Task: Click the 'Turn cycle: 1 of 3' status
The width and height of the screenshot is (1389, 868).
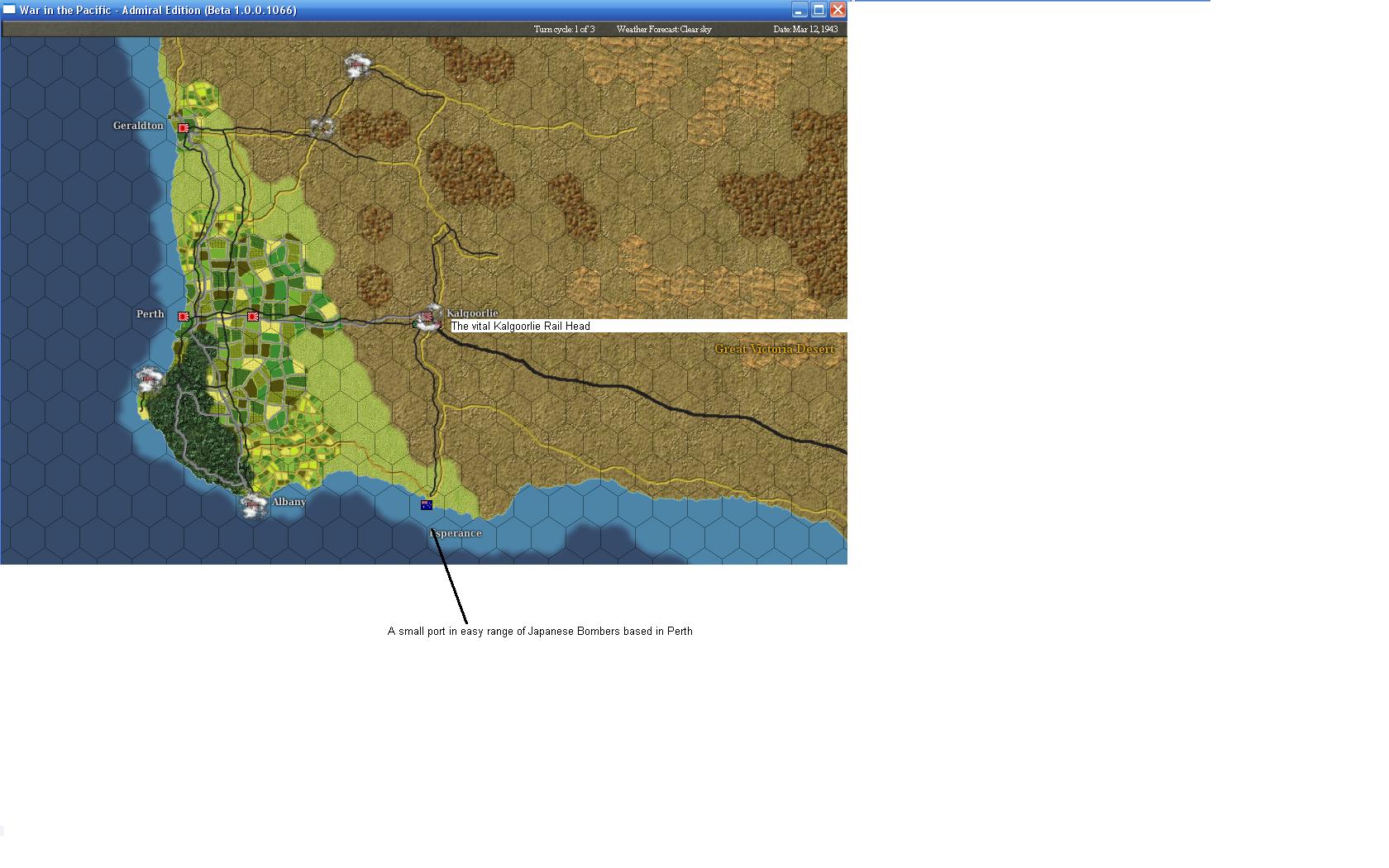Action: 564,29
